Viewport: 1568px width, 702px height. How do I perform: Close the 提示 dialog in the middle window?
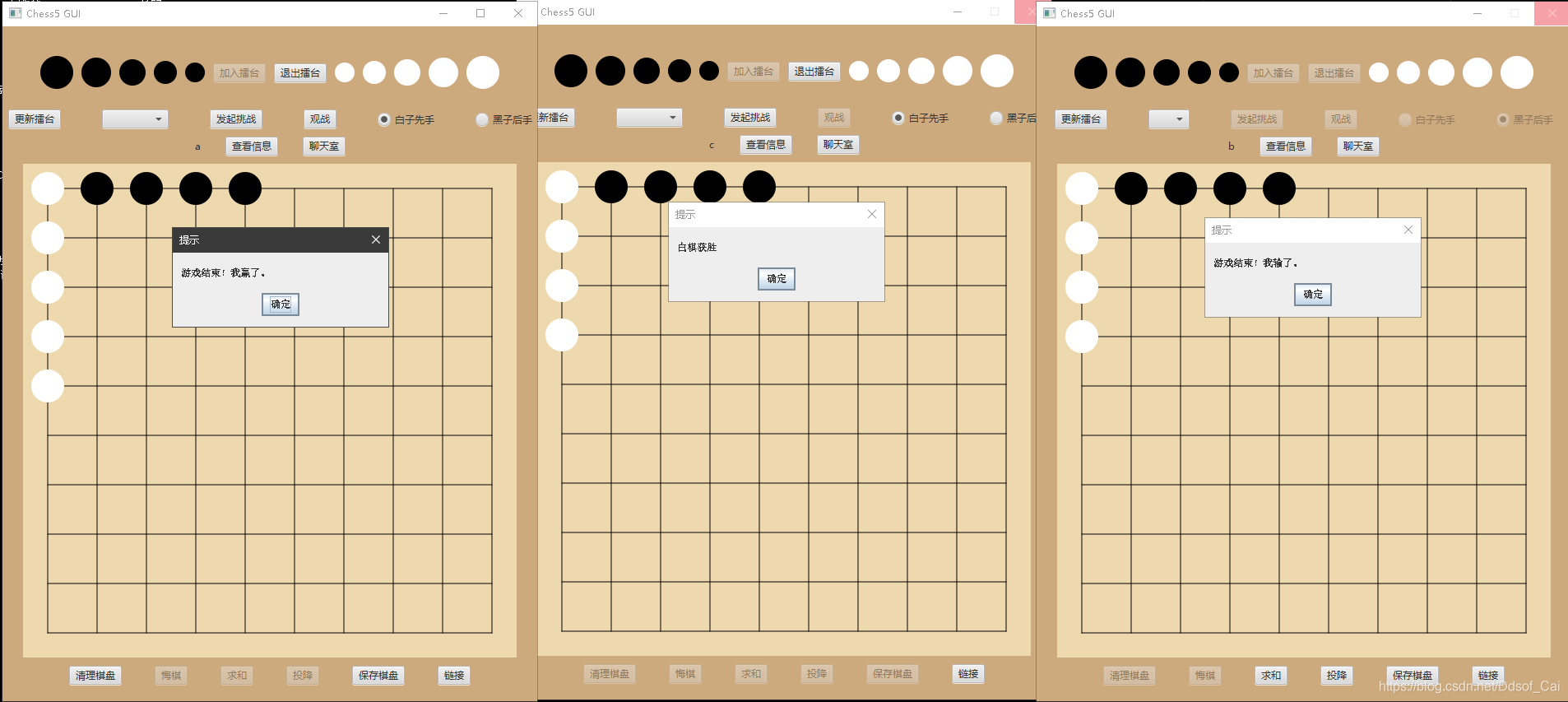coord(872,214)
